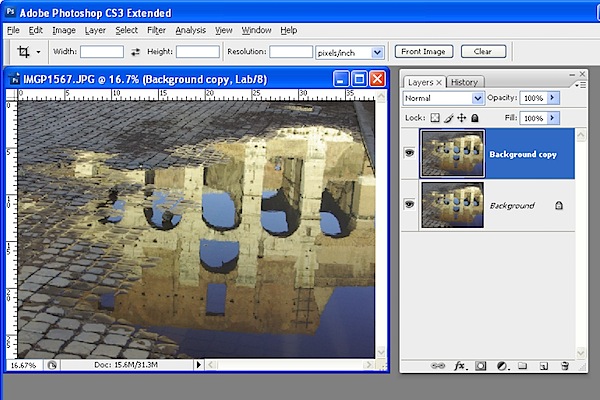Viewport: 600px width, 400px height.
Task: Create a new layer group
Action: click(x=522, y=366)
